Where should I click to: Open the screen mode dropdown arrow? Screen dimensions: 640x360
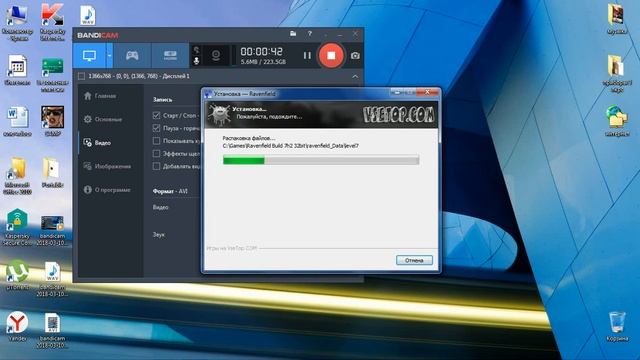[109, 56]
